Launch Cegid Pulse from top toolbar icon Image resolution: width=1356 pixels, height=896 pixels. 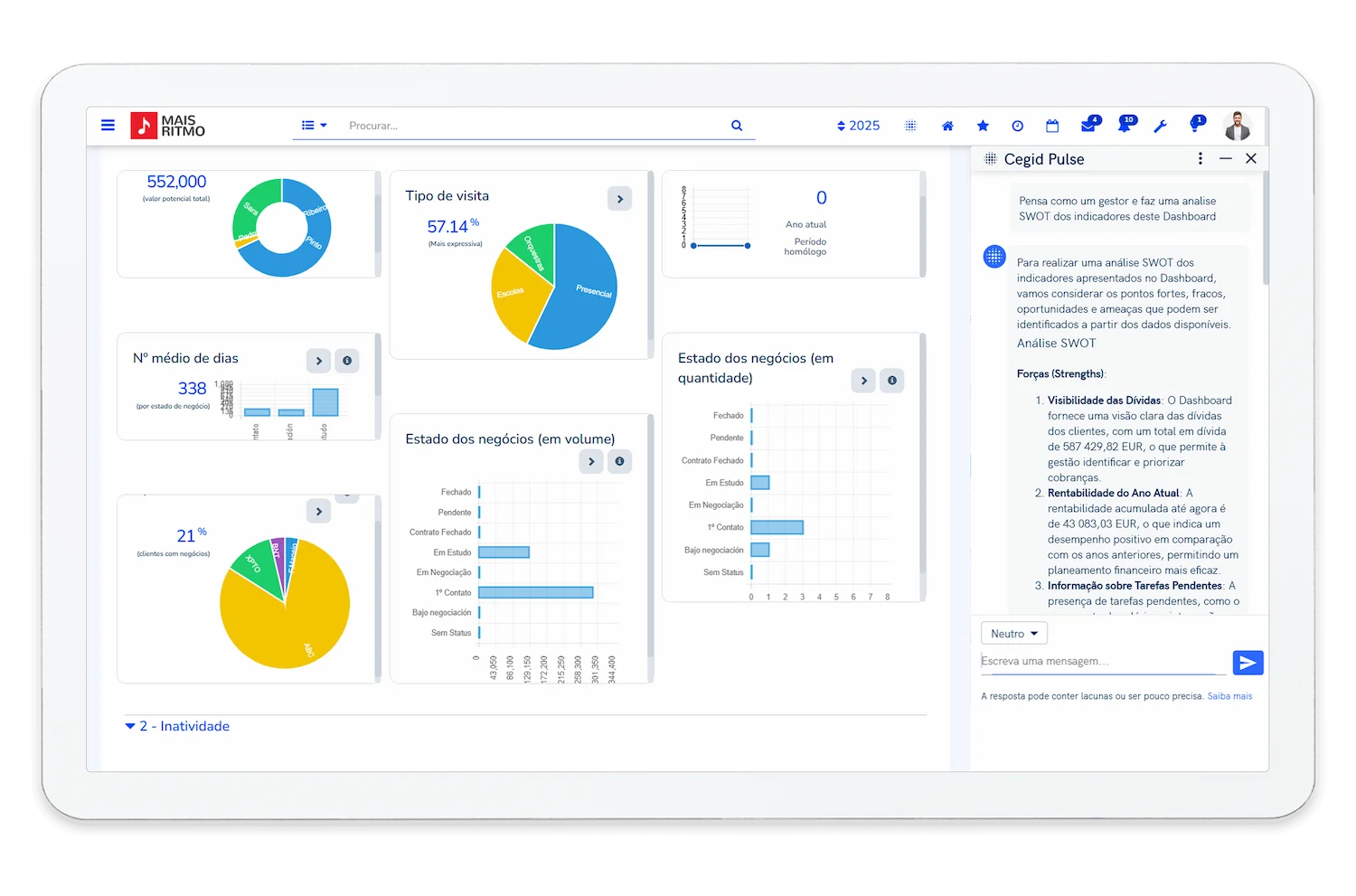910,127
